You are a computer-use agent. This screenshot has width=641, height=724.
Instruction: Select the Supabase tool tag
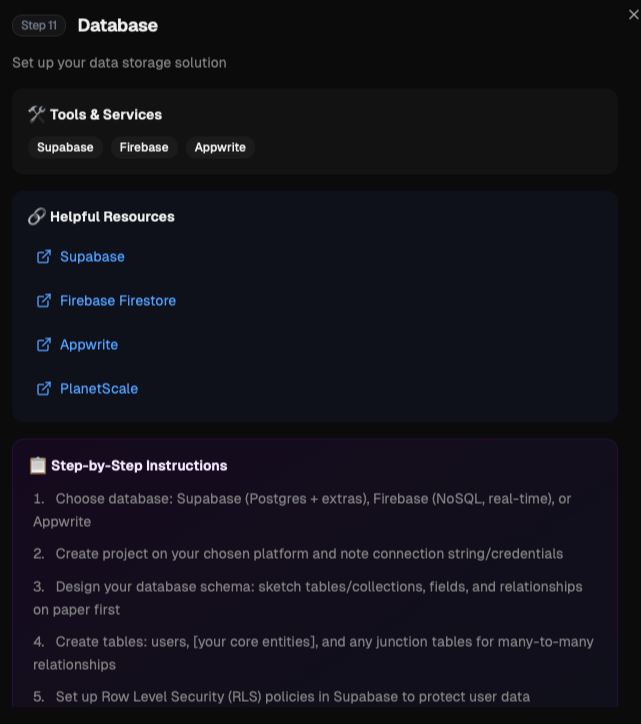(x=65, y=147)
